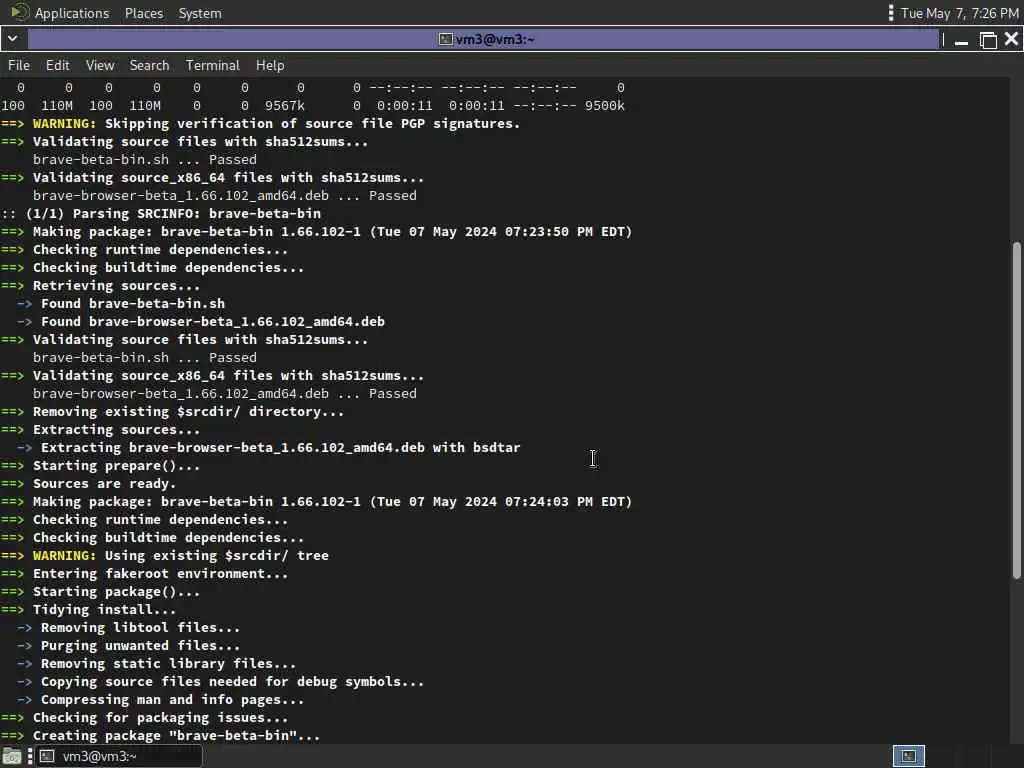The width and height of the screenshot is (1024, 768).
Task: Click the 'Making package' line timestamped 07:23:50 PM
Action: (316, 232)
